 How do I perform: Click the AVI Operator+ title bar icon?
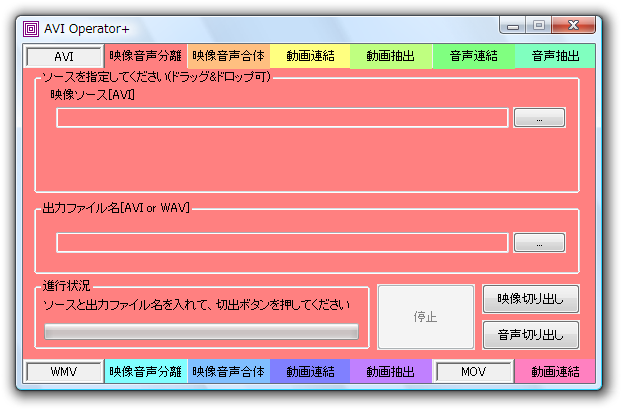click(x=31, y=29)
